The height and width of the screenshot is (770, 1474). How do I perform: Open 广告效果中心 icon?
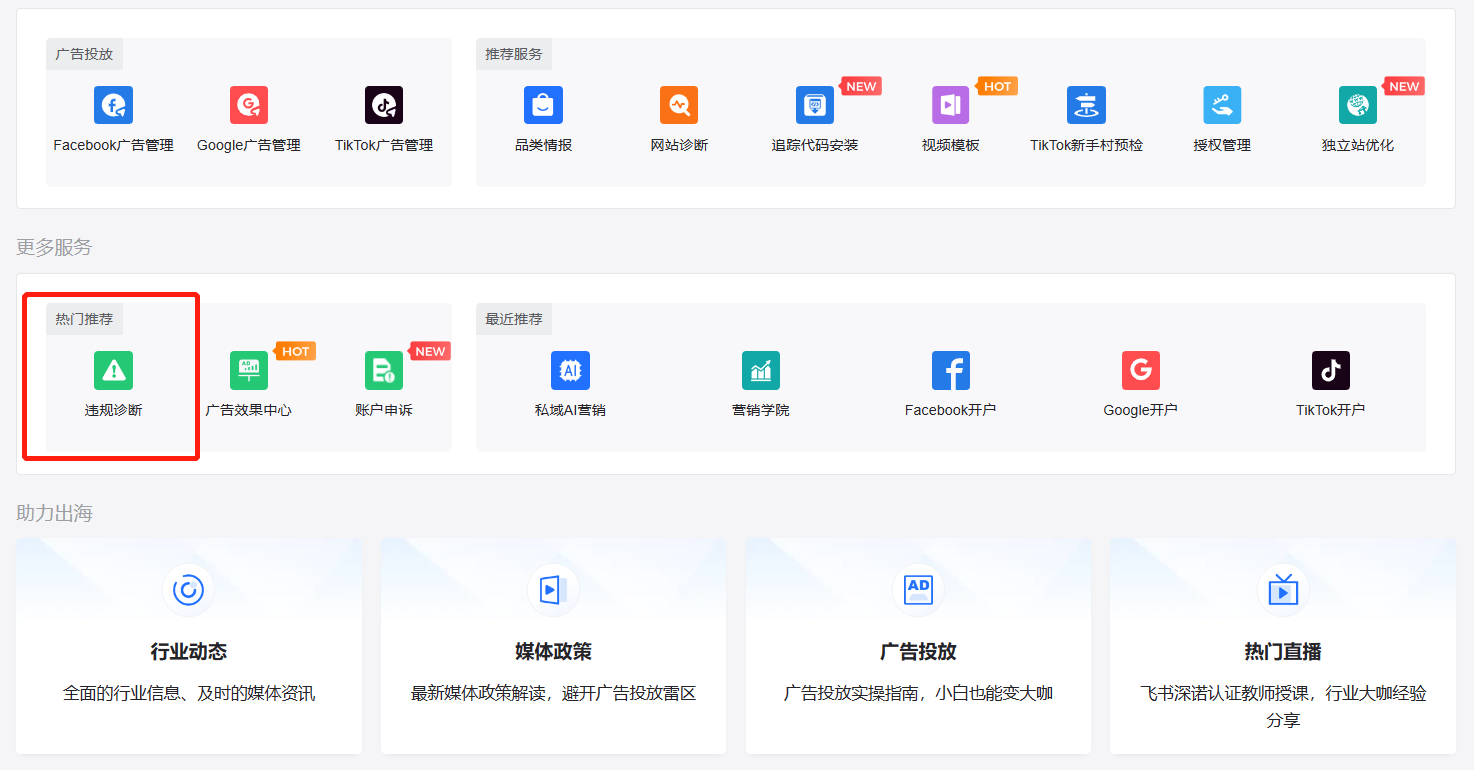[249, 370]
